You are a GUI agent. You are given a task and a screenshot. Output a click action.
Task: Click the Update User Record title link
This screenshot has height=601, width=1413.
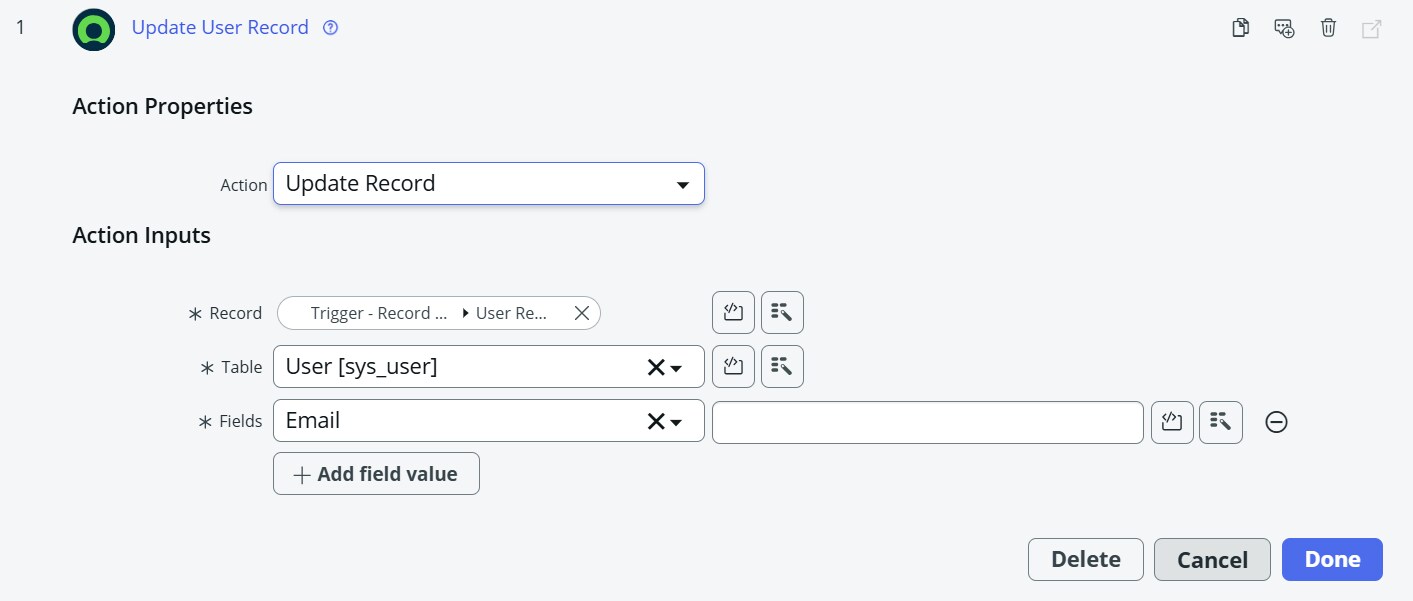tap(220, 27)
